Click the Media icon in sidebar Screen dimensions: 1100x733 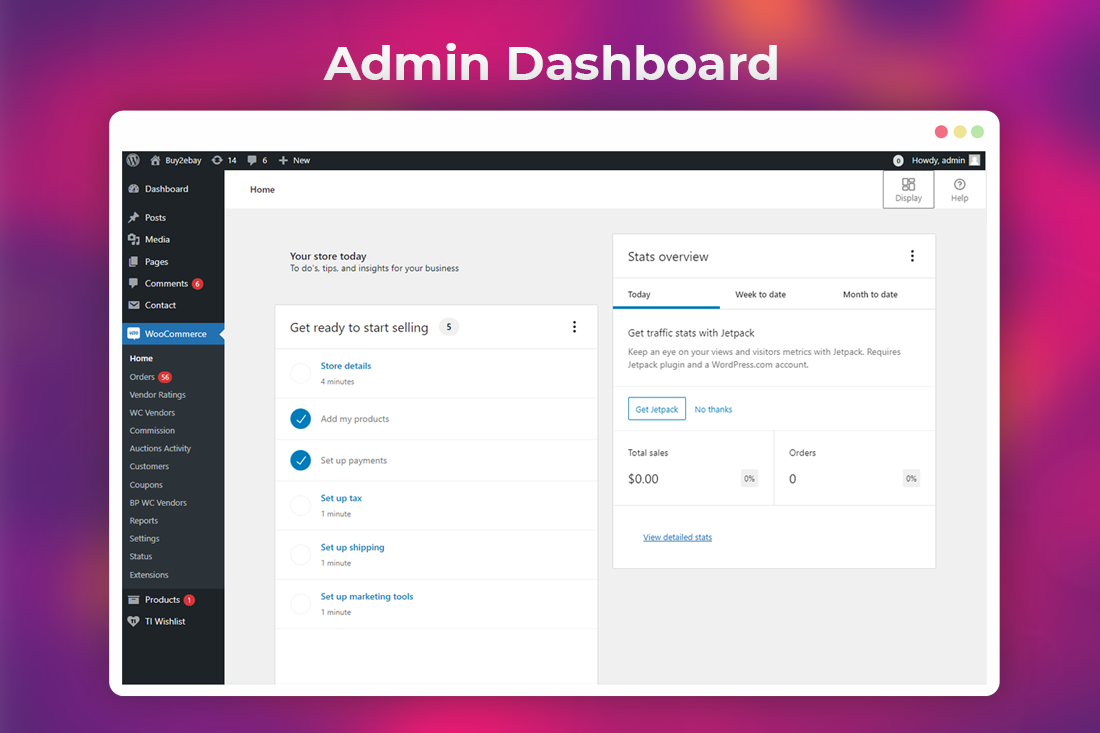pos(134,239)
